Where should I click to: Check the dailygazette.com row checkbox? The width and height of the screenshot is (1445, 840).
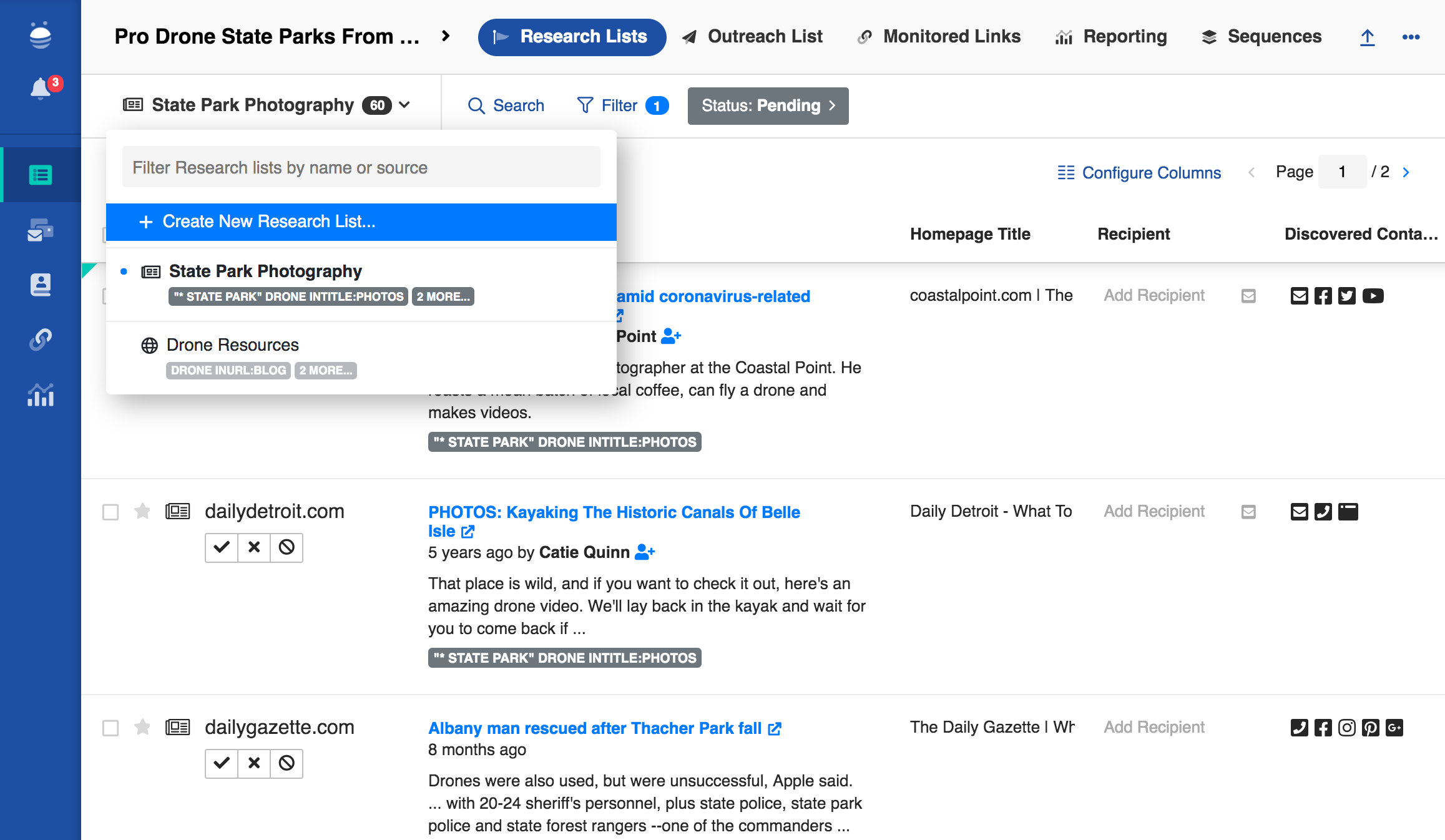[110, 728]
